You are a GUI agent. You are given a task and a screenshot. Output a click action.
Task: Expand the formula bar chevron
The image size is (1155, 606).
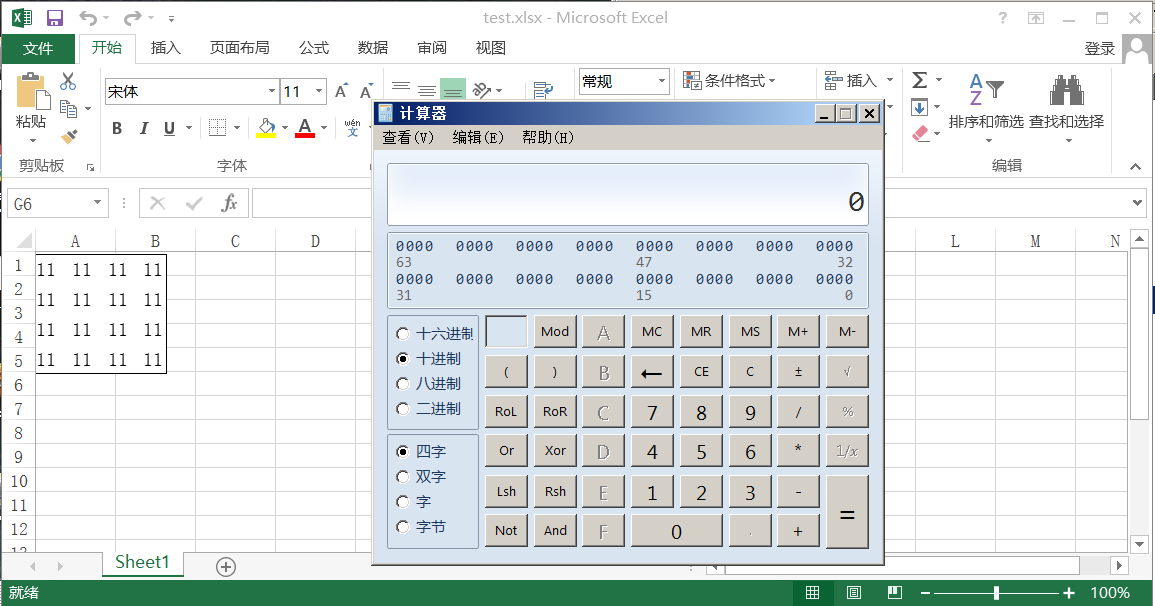pos(1138,202)
